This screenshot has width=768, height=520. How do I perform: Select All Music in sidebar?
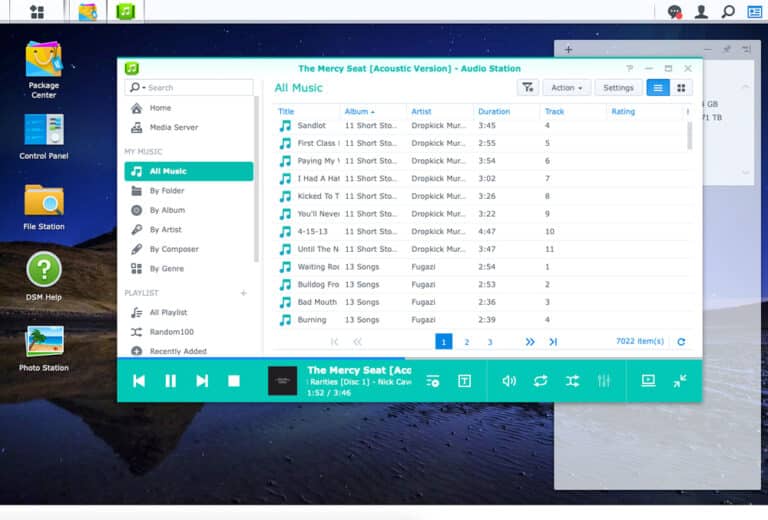[x=189, y=171]
